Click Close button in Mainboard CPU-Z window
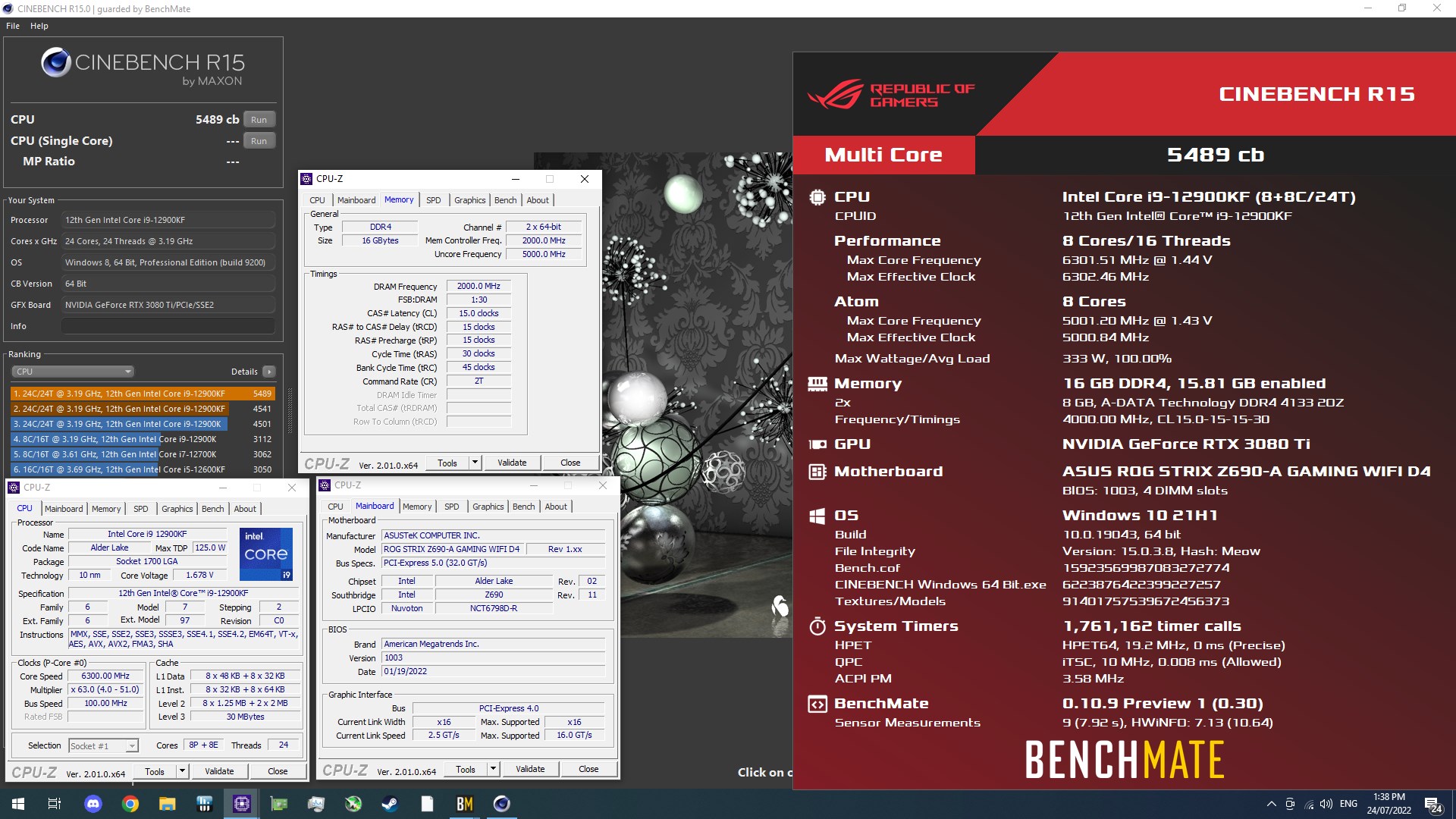 [x=588, y=769]
